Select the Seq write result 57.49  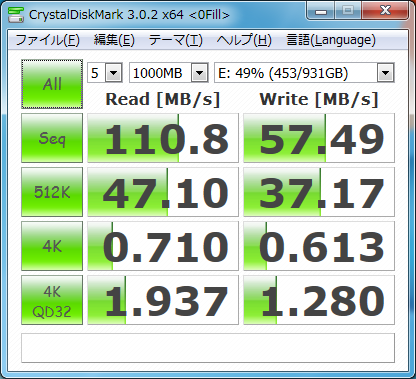pos(319,138)
